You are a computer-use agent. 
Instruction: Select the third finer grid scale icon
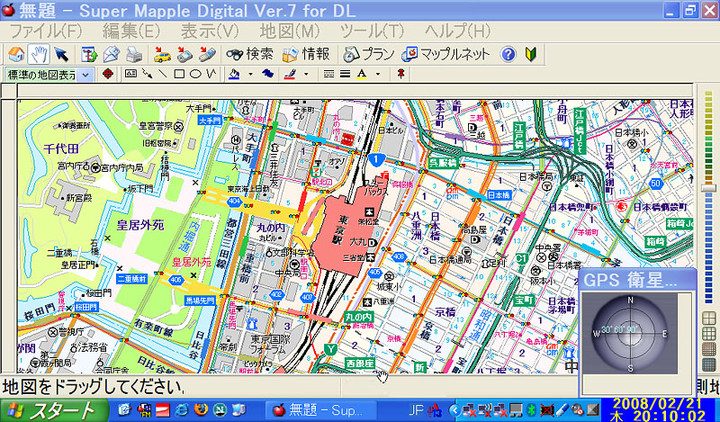(x=709, y=349)
